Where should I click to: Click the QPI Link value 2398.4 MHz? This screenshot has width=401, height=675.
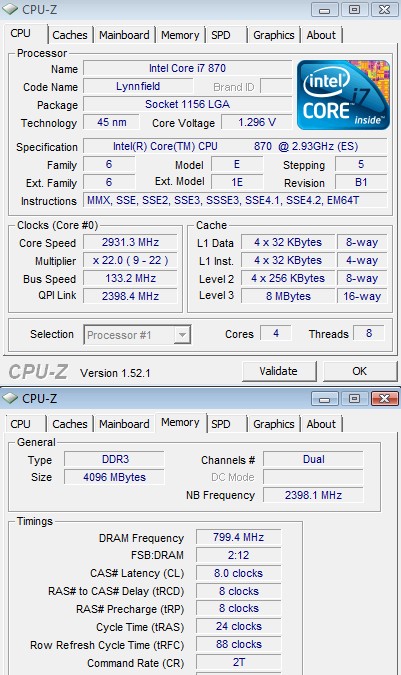tap(130, 296)
